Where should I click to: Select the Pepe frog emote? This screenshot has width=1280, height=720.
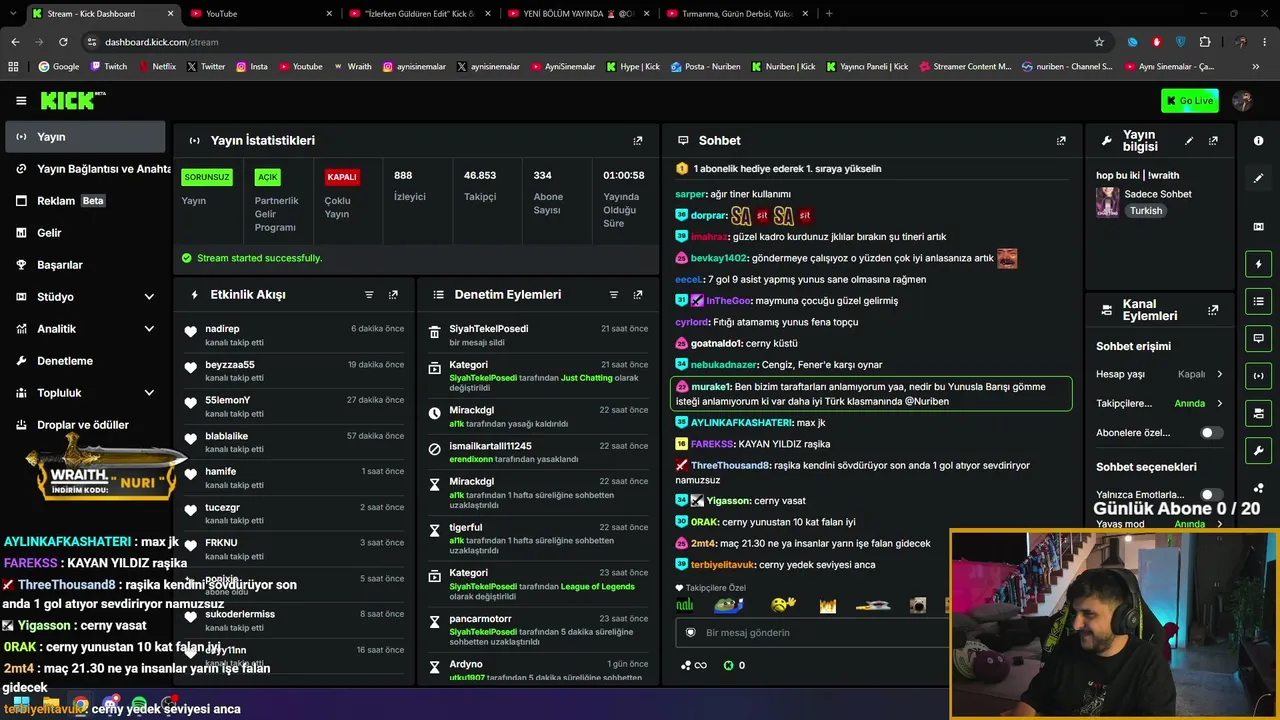pyautogui.click(x=729, y=605)
